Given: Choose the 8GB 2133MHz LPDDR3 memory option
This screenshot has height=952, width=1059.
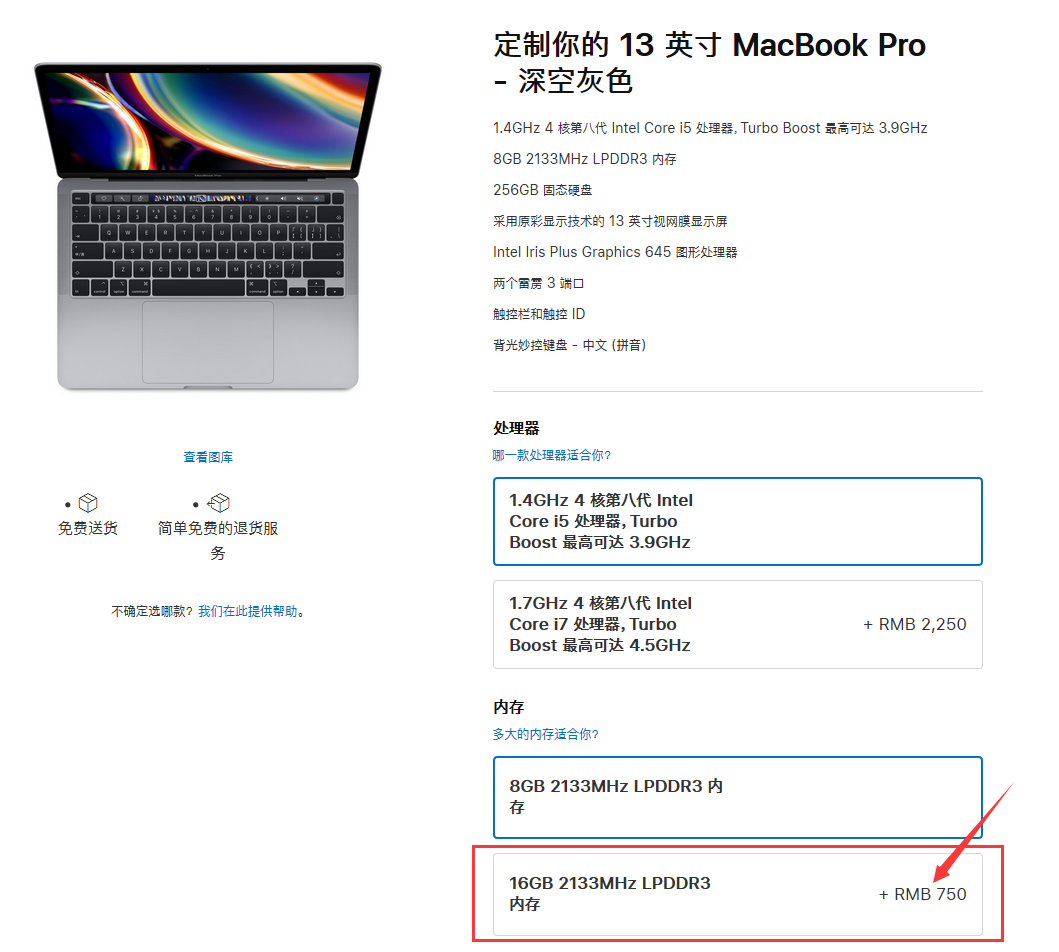Looking at the screenshot, I should (x=738, y=797).
